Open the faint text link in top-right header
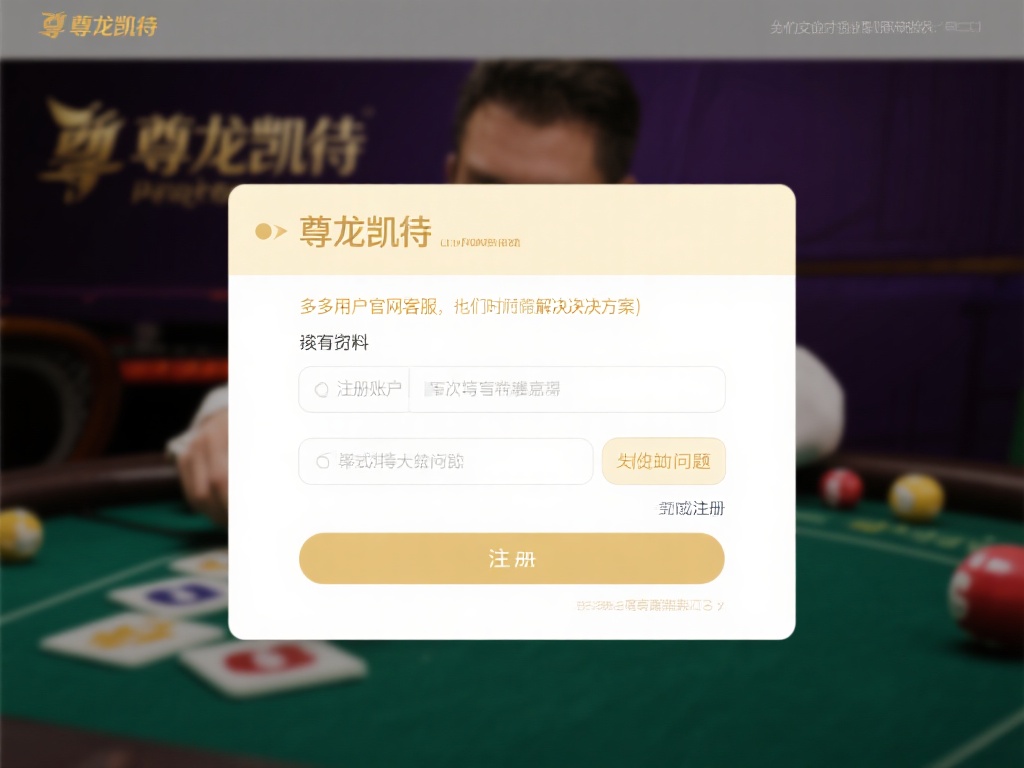Screen dimensions: 1024x768 point(852,27)
